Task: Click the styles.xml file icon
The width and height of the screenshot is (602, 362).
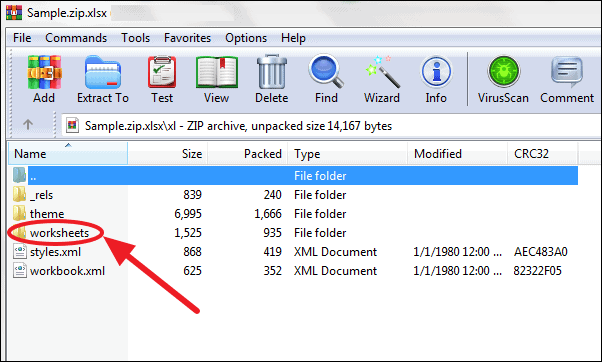Action: (20, 251)
